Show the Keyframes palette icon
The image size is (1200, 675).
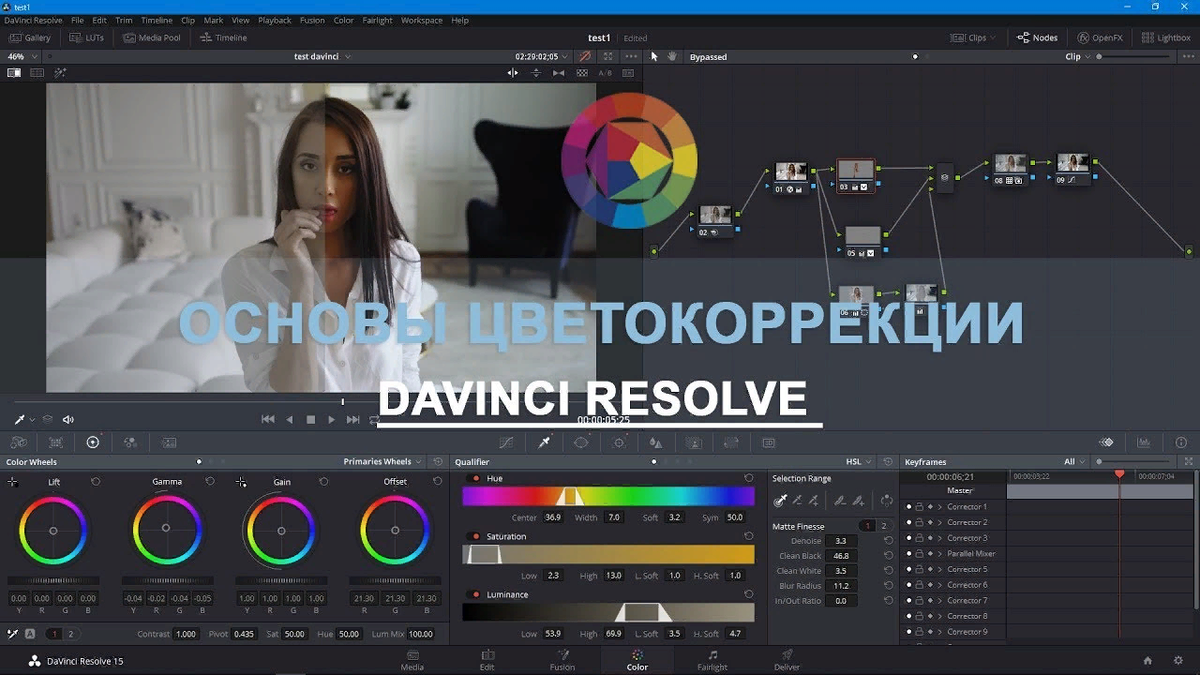pyautogui.click(x=1106, y=442)
